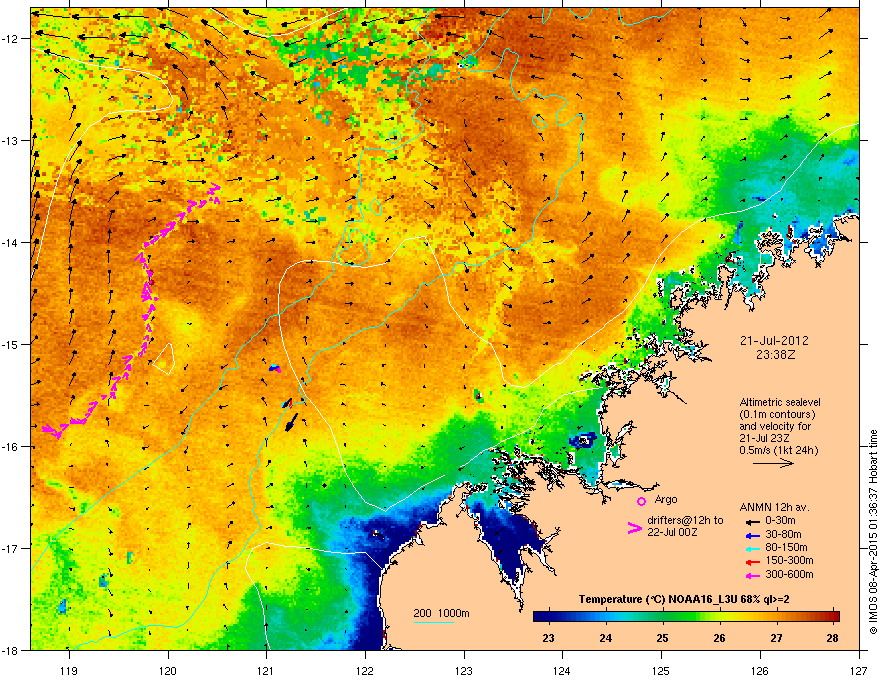Click the longitude axis label '127'
880x680 pixels.
[x=859, y=670]
